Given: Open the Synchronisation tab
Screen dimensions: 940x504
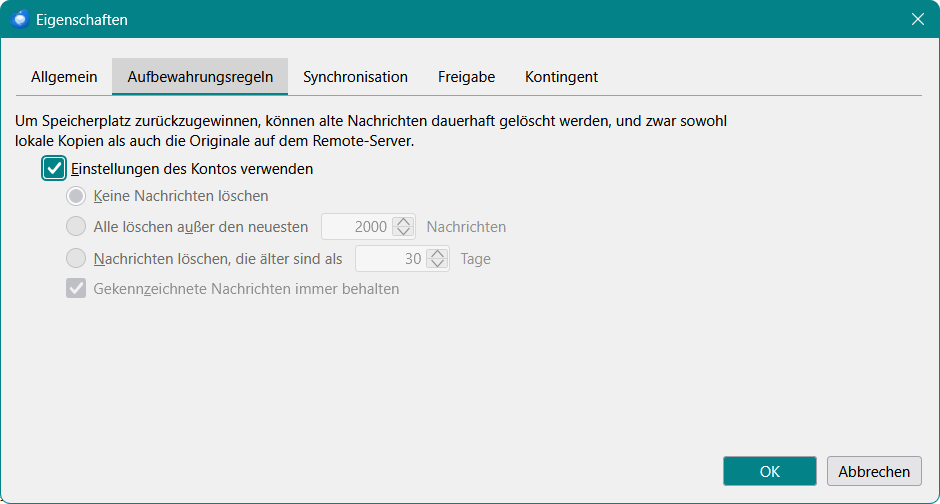Looking at the screenshot, I should (x=355, y=77).
